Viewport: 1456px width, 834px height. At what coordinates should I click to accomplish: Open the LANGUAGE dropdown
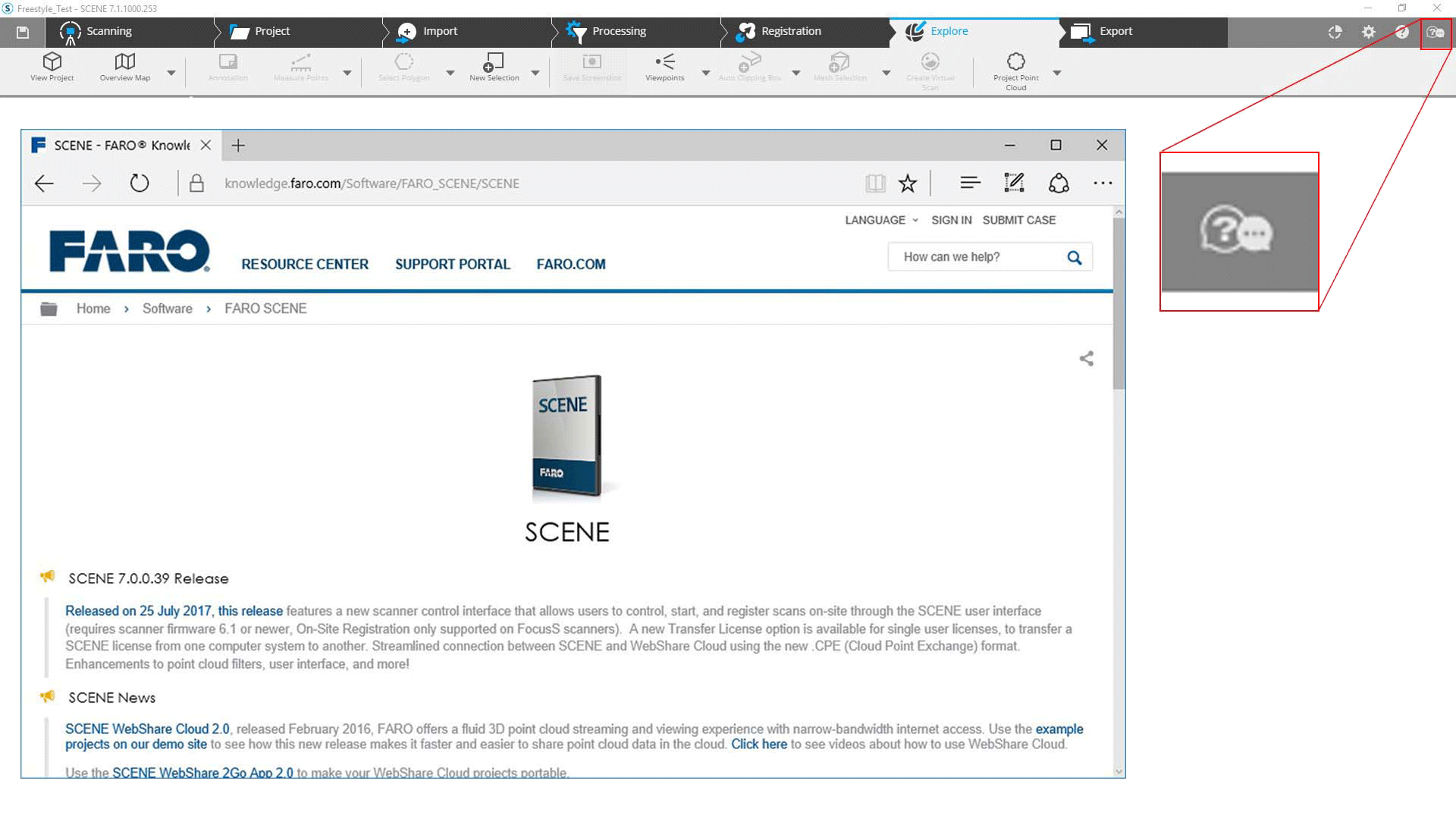pos(881,220)
